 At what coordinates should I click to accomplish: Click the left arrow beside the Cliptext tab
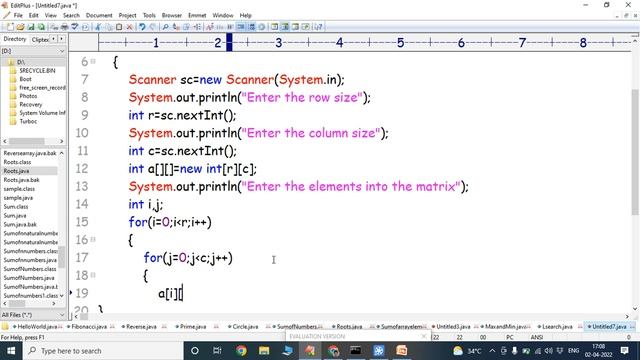pos(53,39)
